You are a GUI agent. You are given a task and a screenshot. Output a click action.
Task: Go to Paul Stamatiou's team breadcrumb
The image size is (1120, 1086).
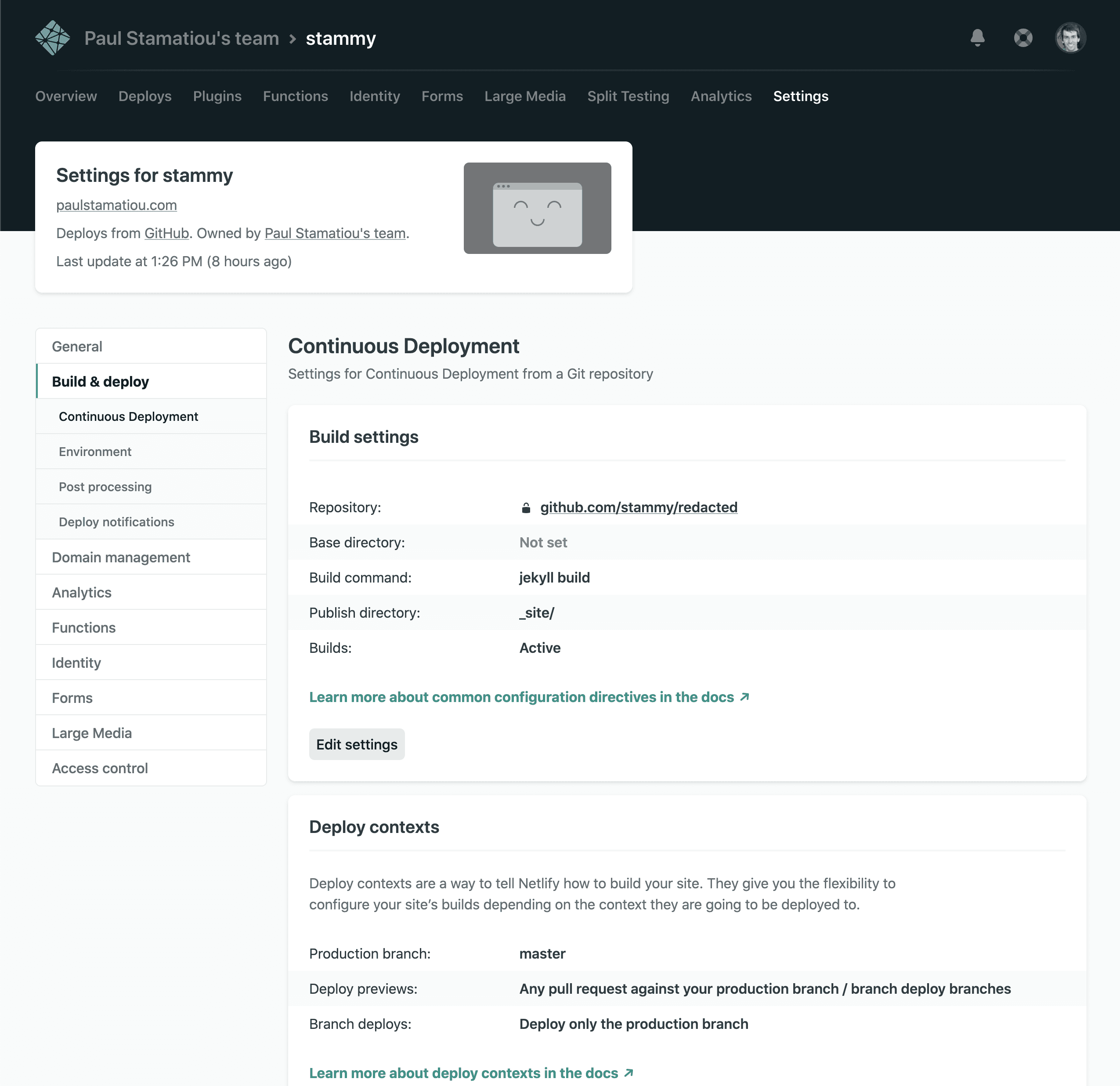182,38
